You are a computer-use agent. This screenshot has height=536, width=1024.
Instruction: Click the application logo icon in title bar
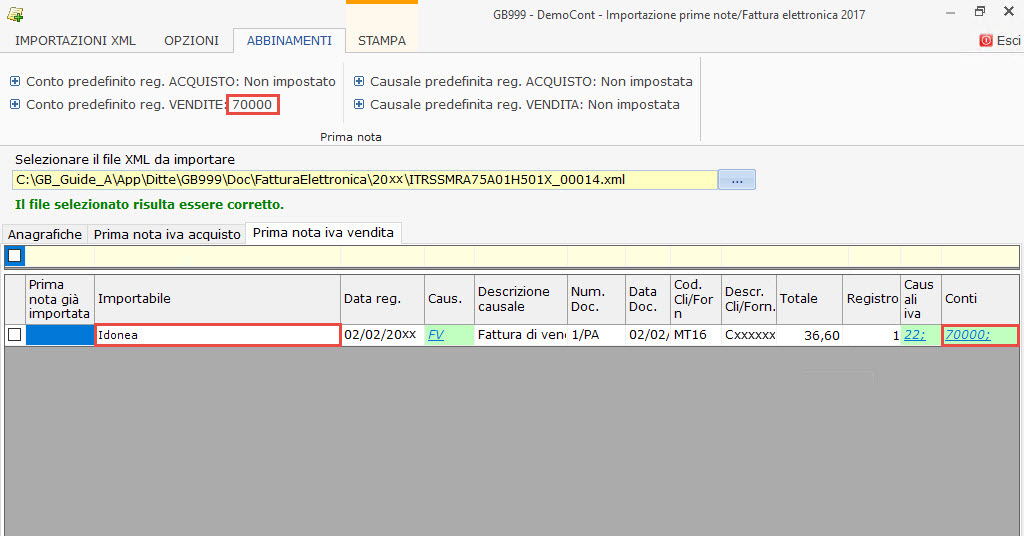(15, 14)
